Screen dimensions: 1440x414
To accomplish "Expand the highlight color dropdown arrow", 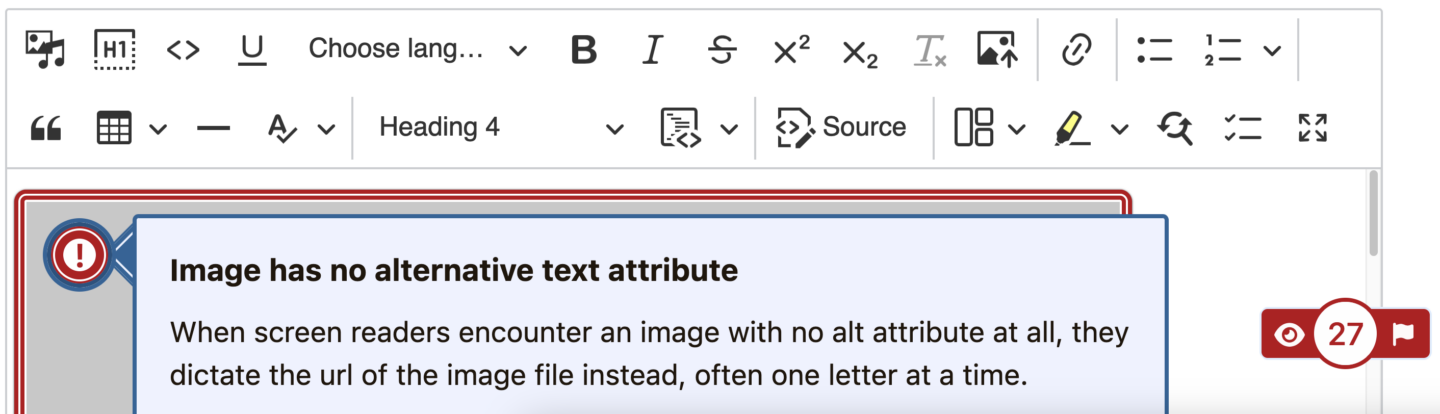I will [1120, 128].
